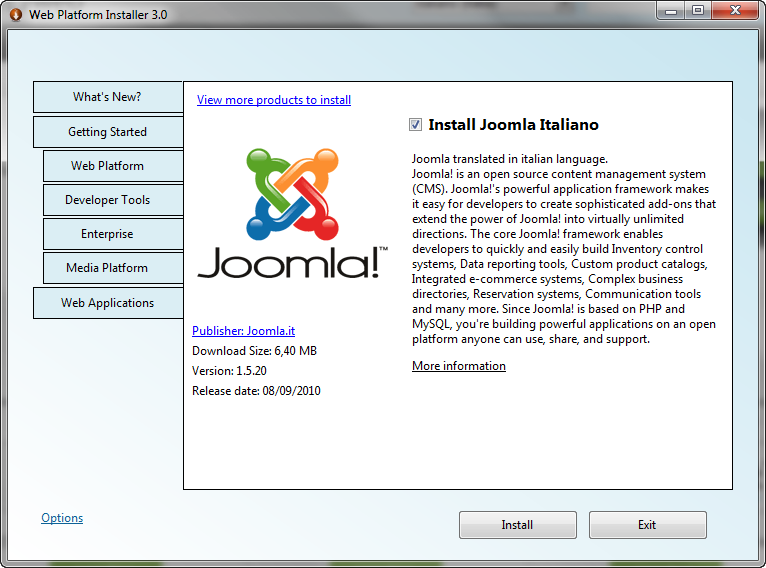Click the Download Size: 6,40 MB text
Viewport: 766px width, 568px height.
255,351
